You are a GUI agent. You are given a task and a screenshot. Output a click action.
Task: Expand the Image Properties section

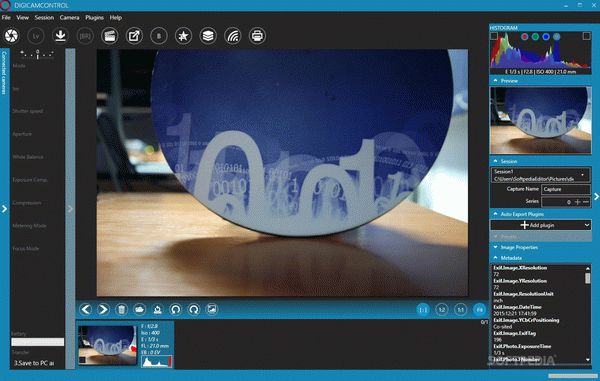coord(540,247)
